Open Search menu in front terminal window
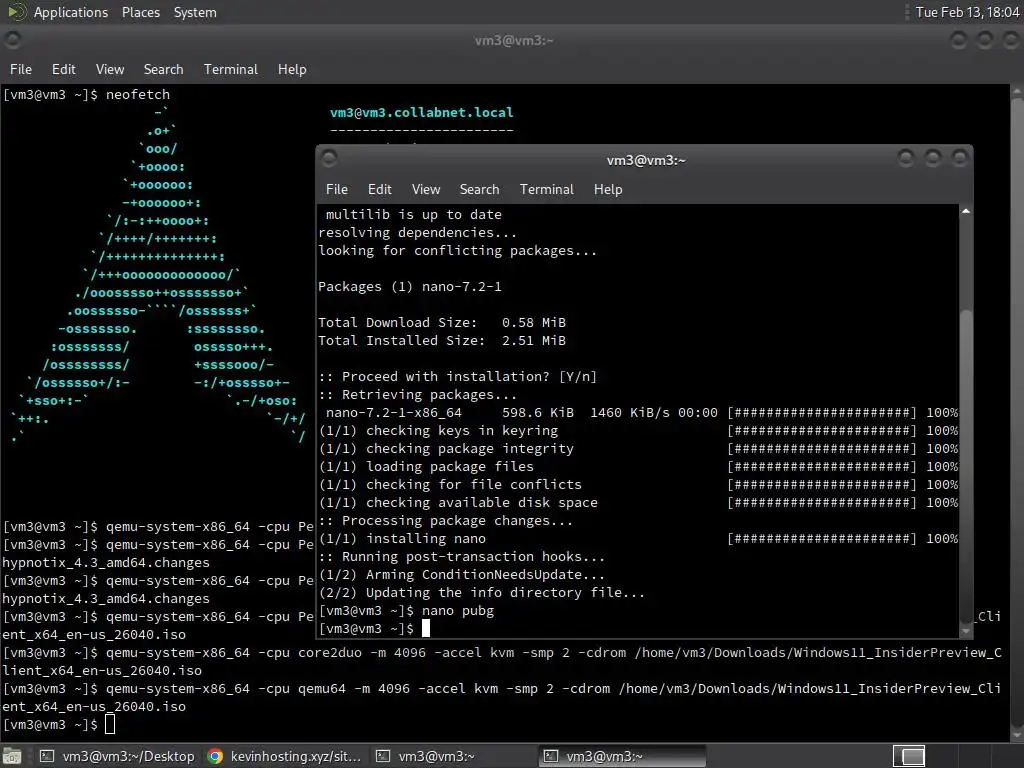 click(479, 189)
